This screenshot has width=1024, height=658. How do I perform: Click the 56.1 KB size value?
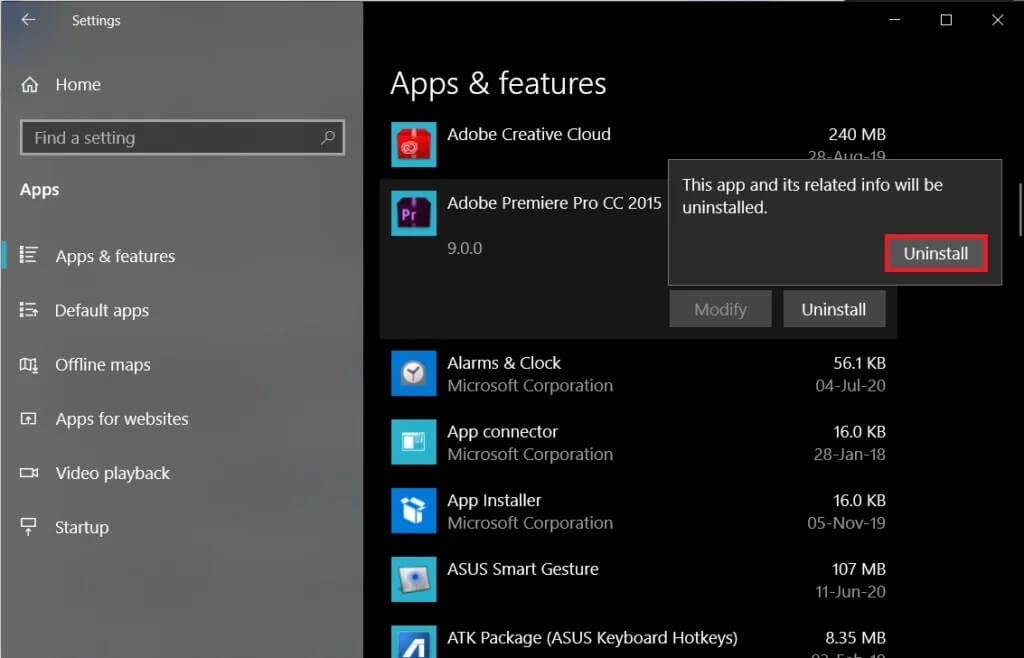(859, 362)
